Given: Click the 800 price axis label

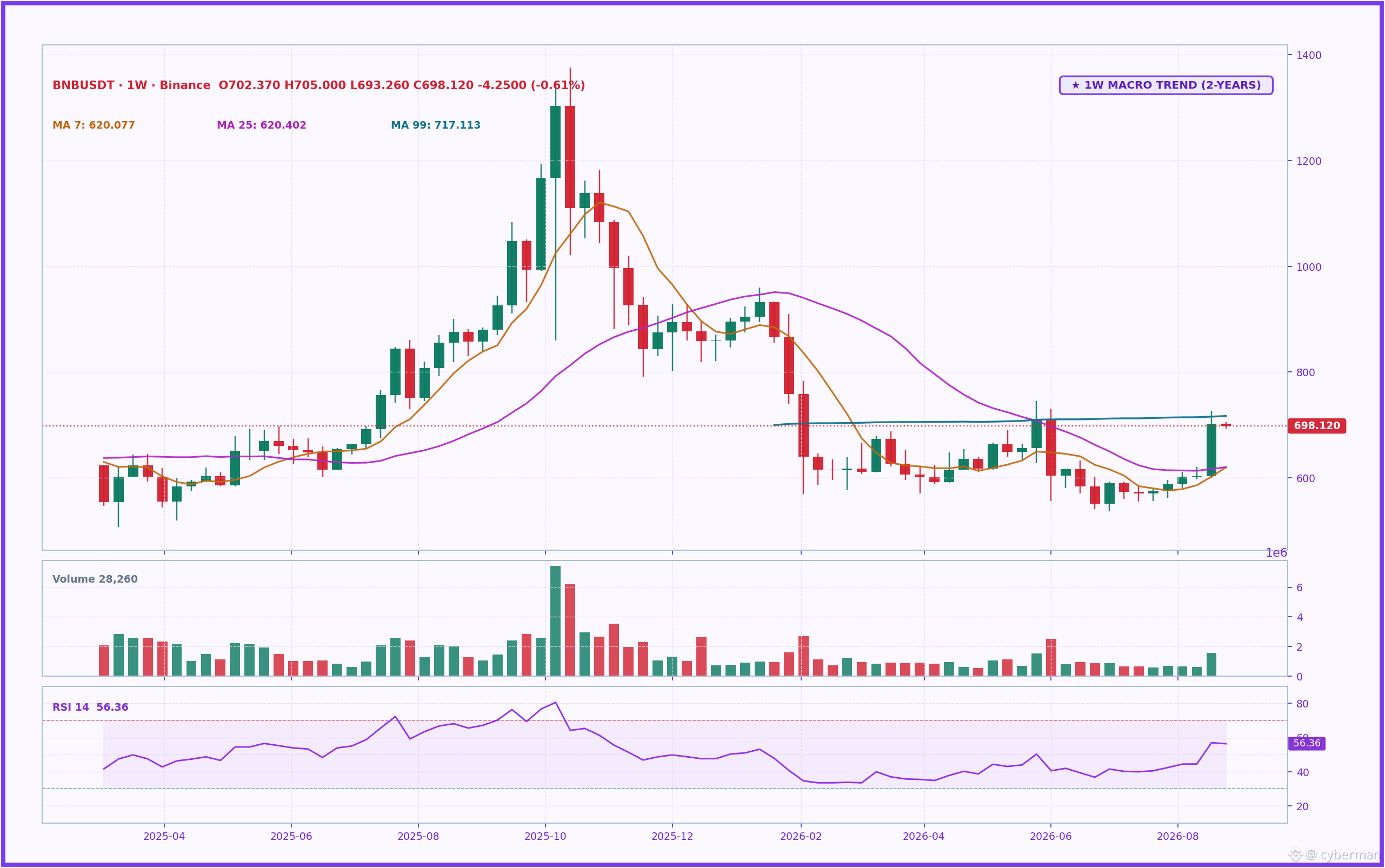Looking at the screenshot, I should point(1306,372).
